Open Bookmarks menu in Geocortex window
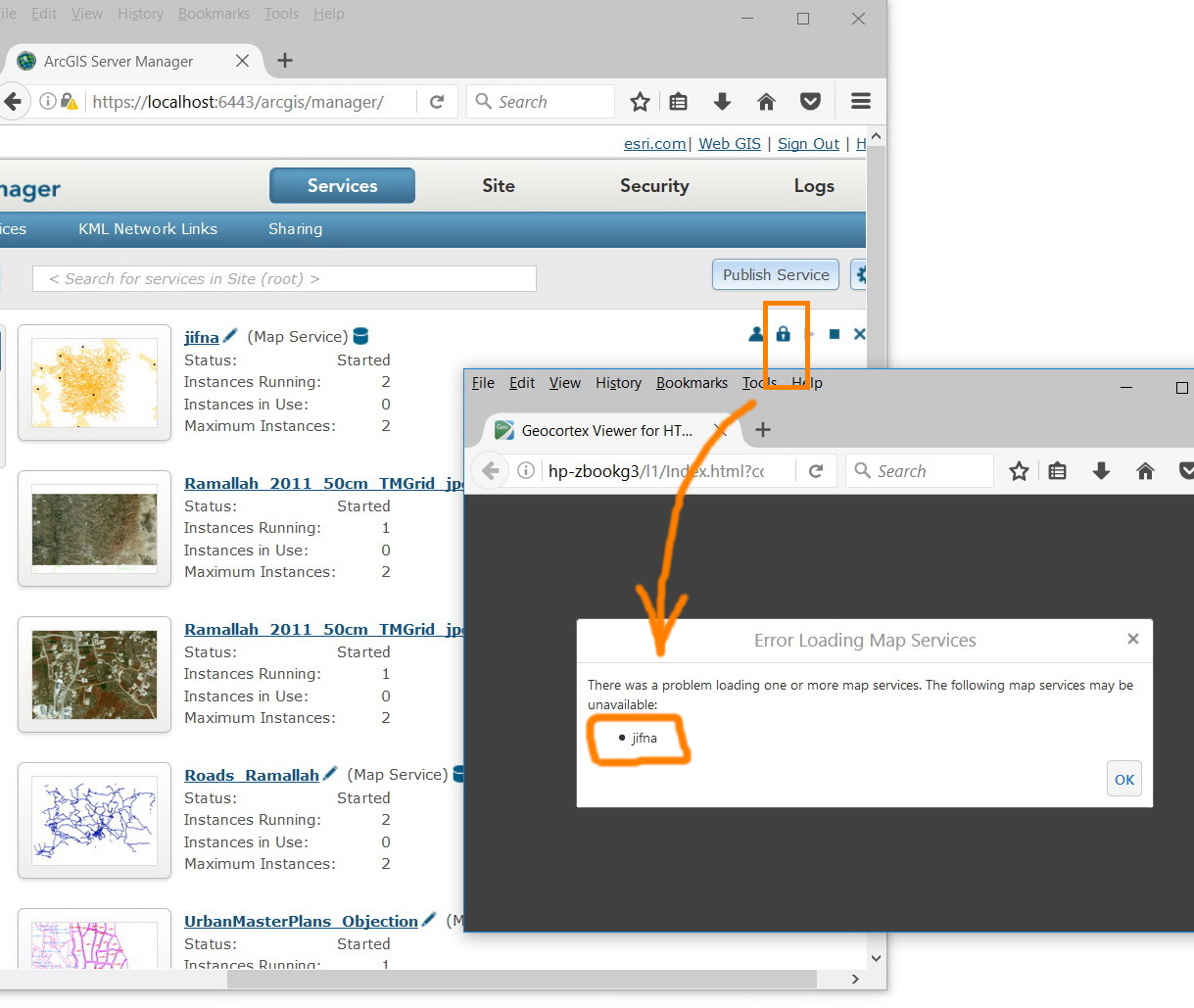Screen dimensions: 1194x1008 point(692,383)
